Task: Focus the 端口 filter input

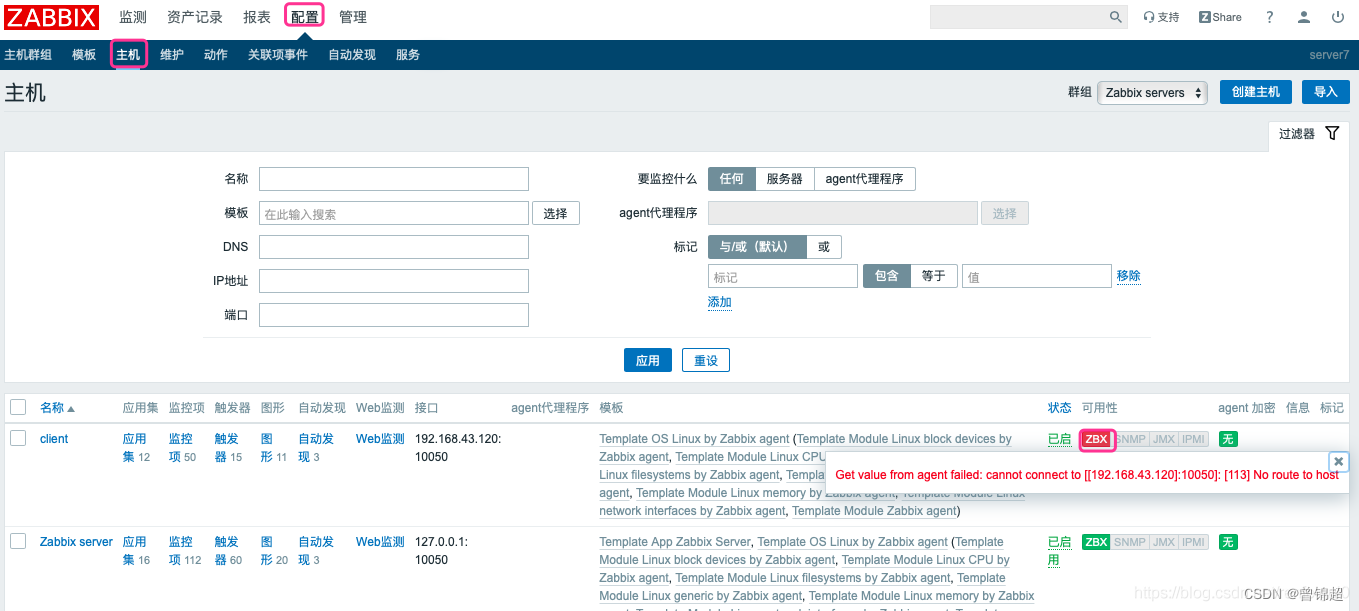Action: [x=394, y=315]
